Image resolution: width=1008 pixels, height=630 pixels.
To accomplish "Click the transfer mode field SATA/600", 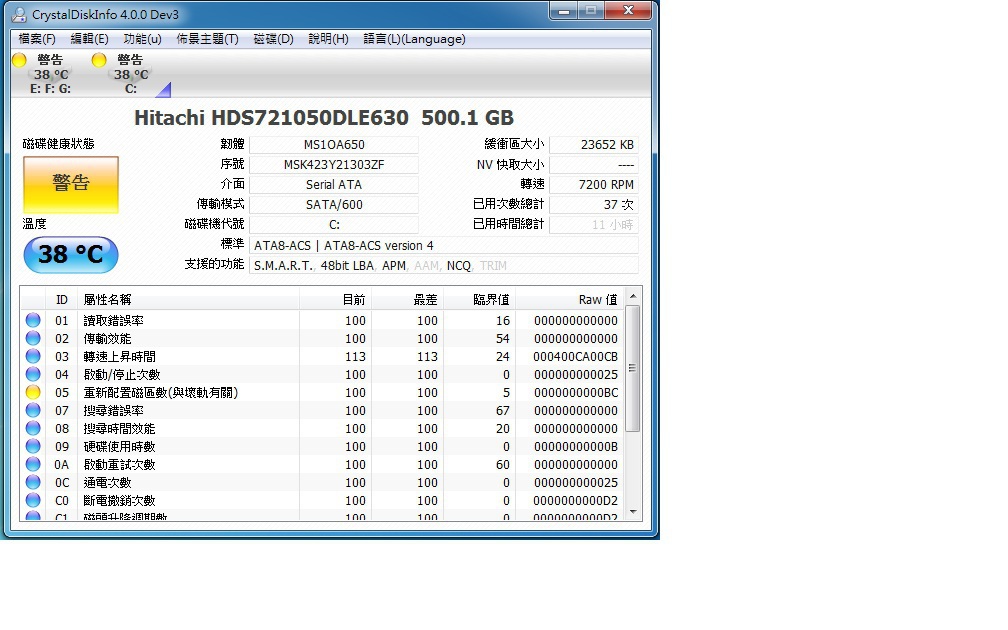I will tap(334, 204).
